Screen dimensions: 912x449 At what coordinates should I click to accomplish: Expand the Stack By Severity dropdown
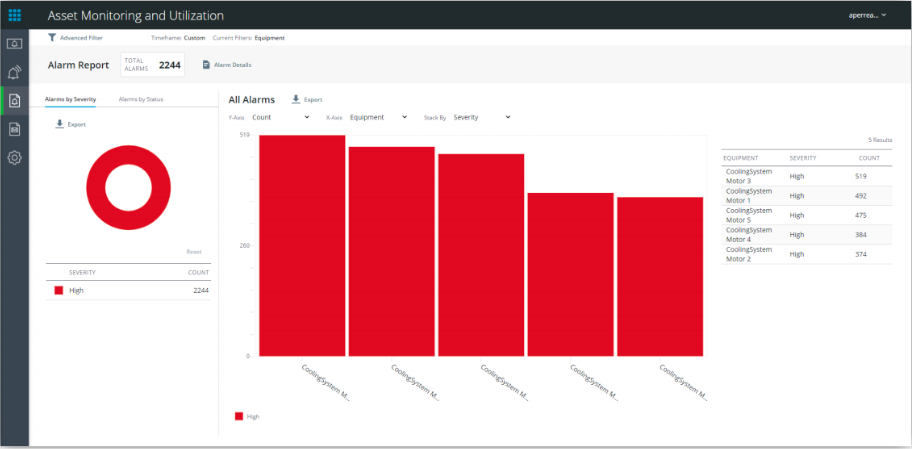coord(481,117)
